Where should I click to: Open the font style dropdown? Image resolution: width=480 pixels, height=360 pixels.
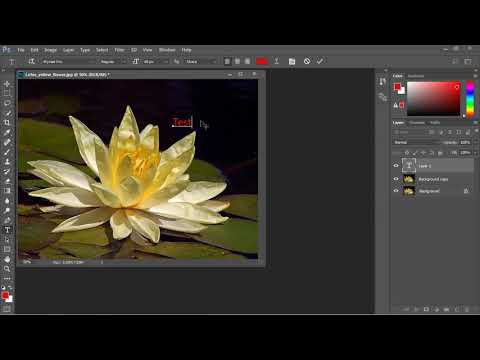113,62
